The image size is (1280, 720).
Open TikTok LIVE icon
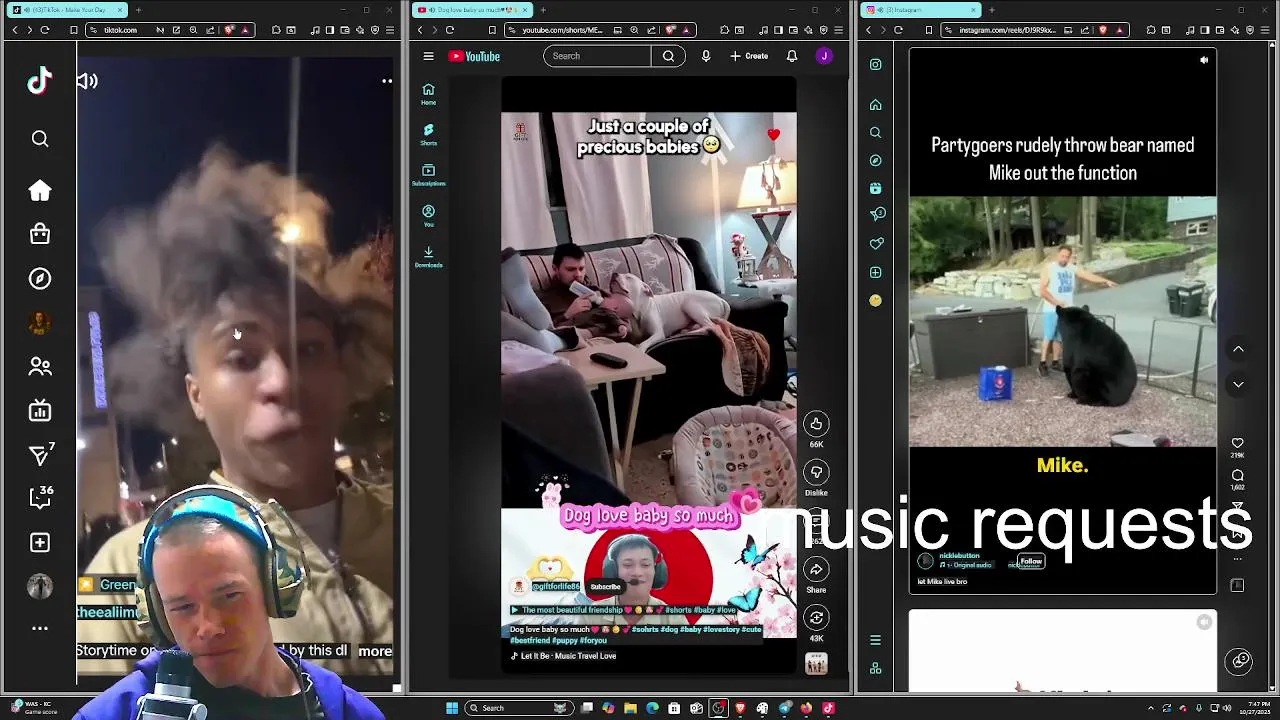[x=40, y=411]
